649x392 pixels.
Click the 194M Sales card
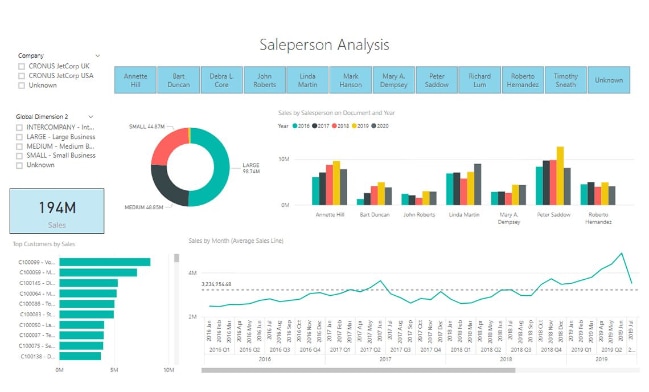(57, 211)
